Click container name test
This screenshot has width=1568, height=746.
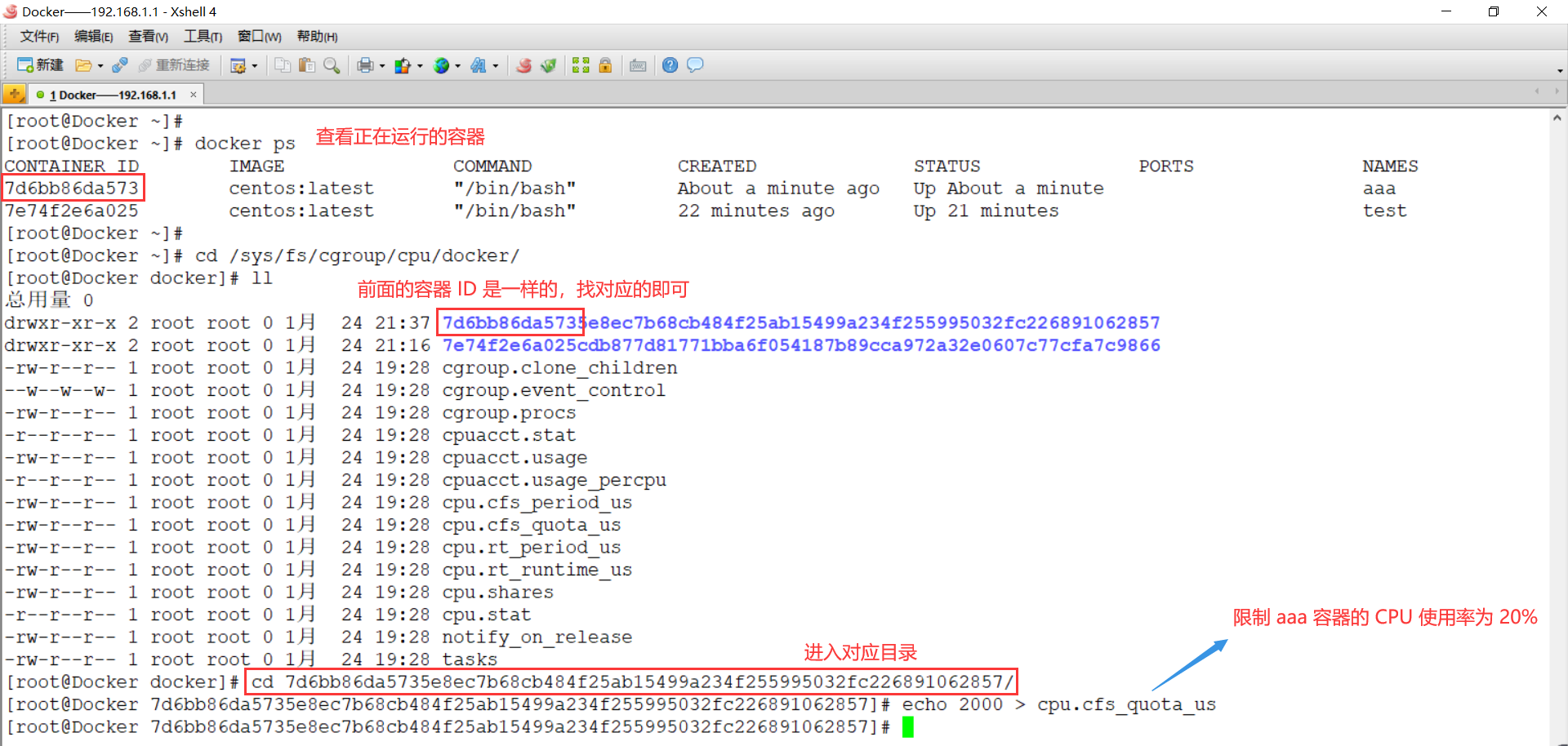pyautogui.click(x=1385, y=211)
